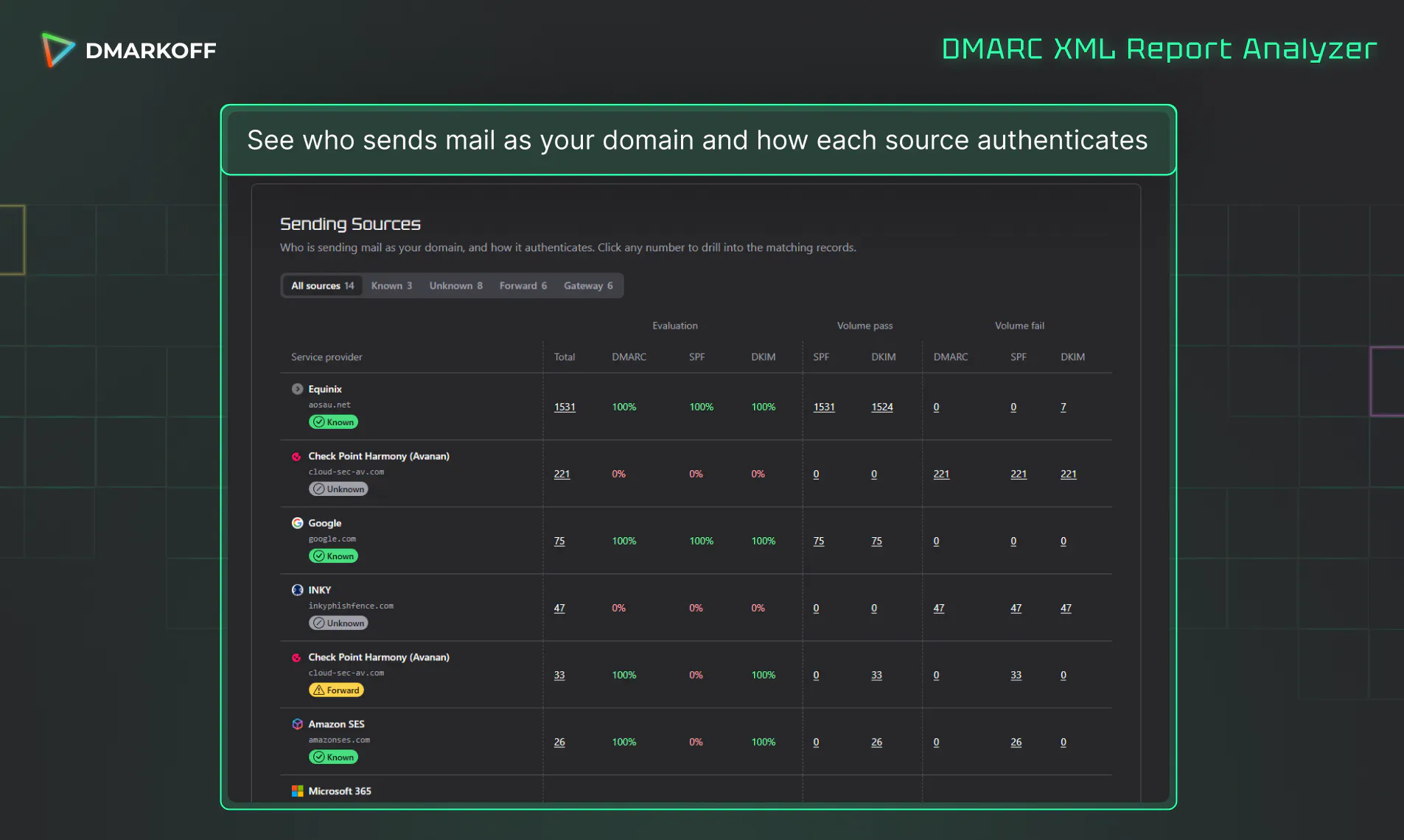The image size is (1404, 840).
Task: Click the aosau.net domain text
Action: coord(329,405)
